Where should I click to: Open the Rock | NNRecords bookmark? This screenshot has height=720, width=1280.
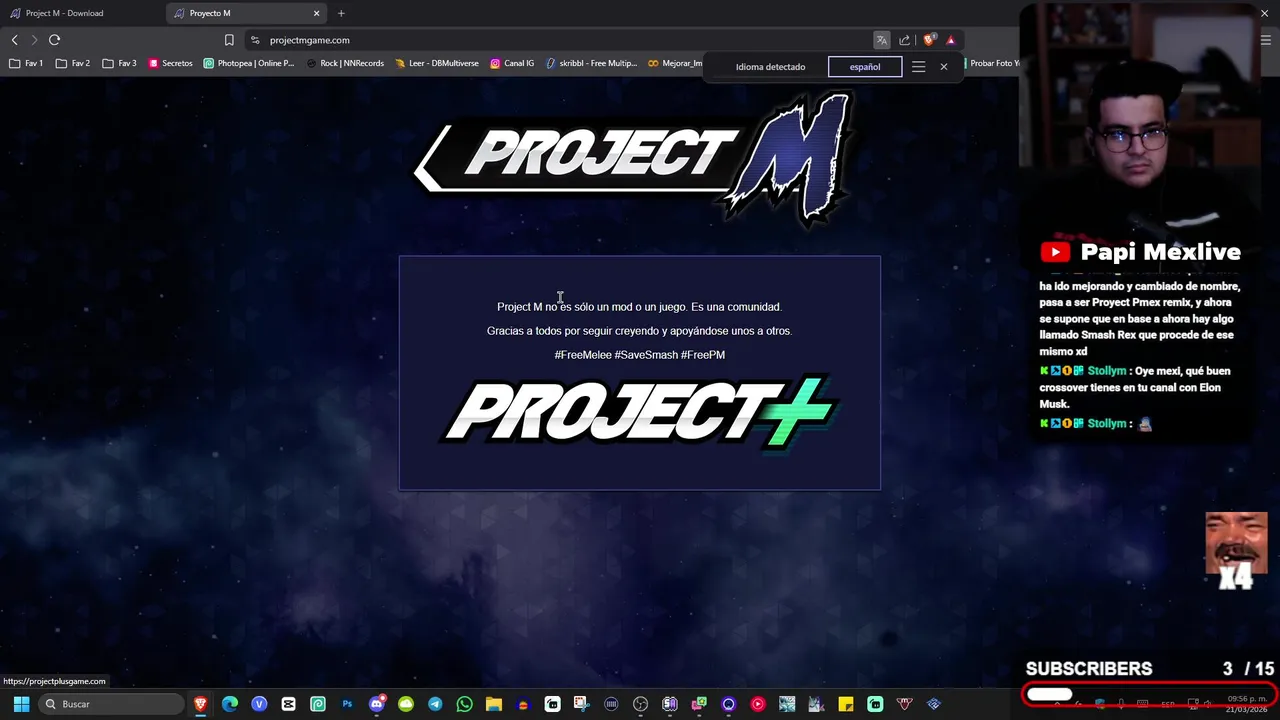pyautogui.click(x=345, y=63)
